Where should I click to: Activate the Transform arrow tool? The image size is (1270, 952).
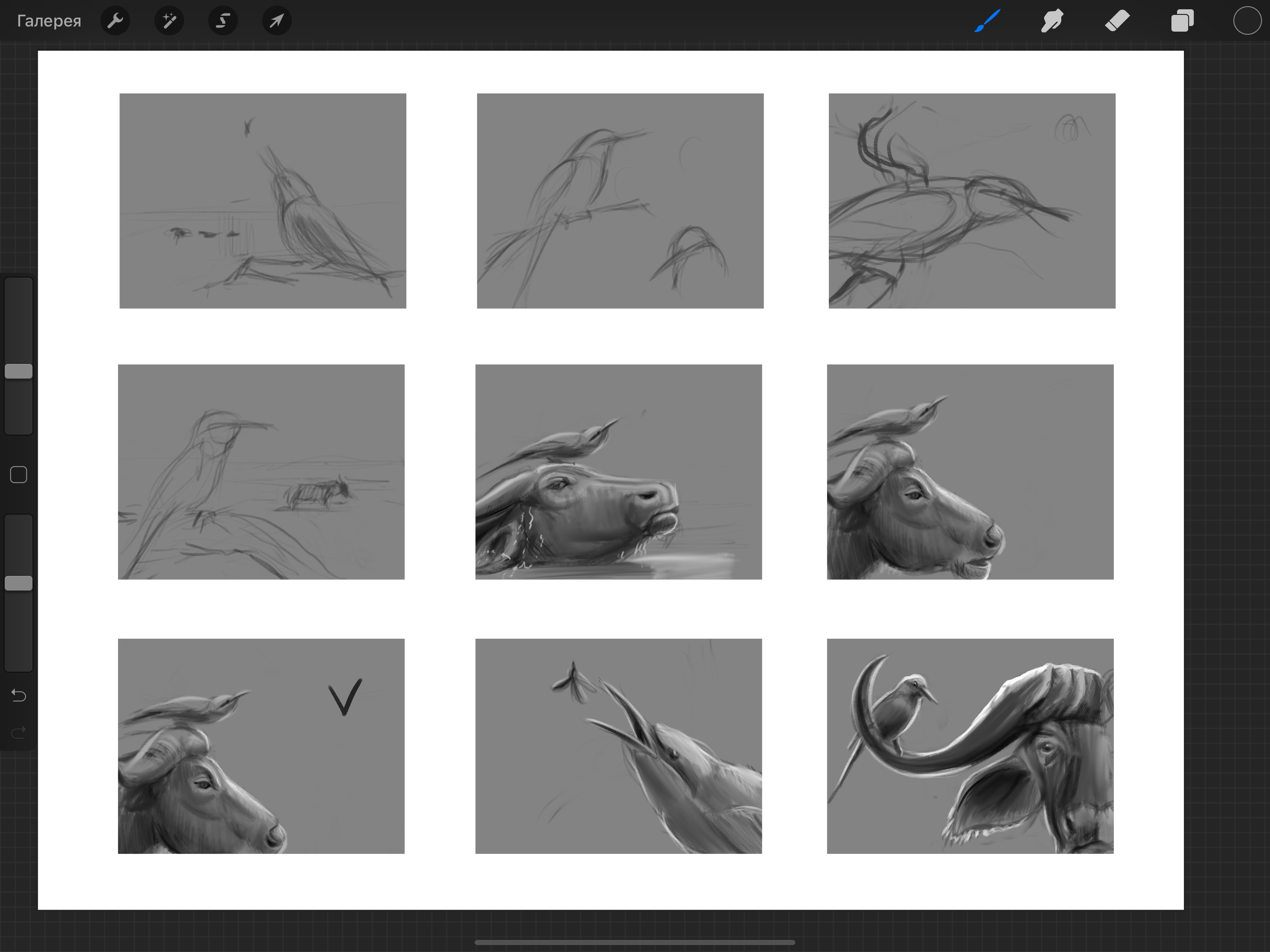point(277,21)
